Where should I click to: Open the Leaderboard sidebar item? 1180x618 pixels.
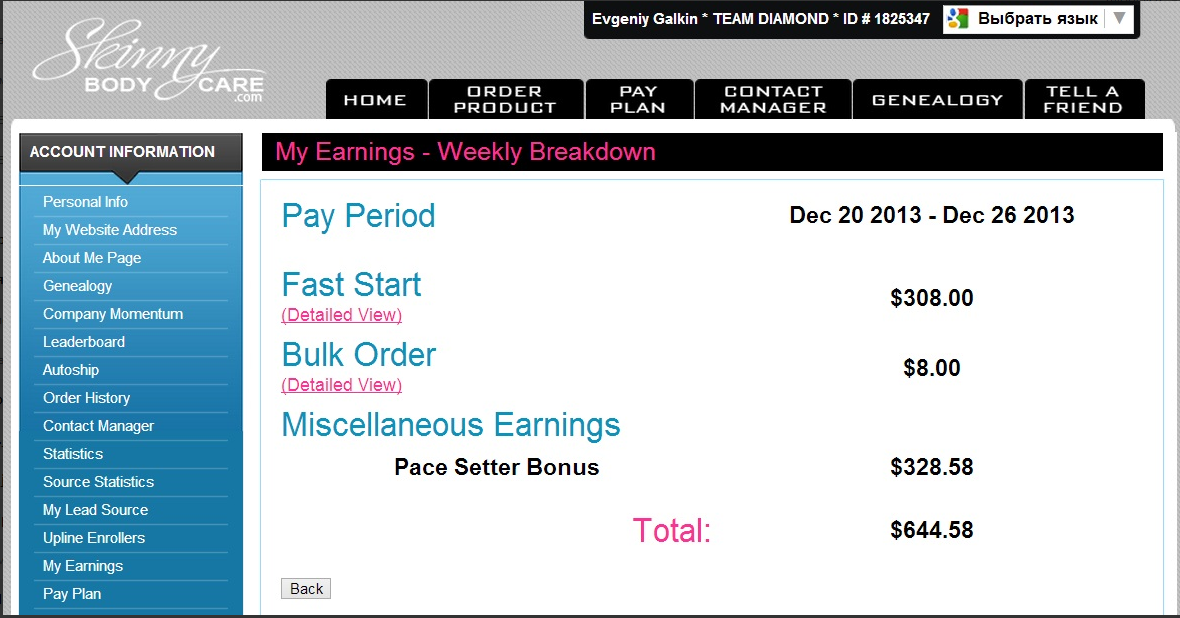point(84,342)
